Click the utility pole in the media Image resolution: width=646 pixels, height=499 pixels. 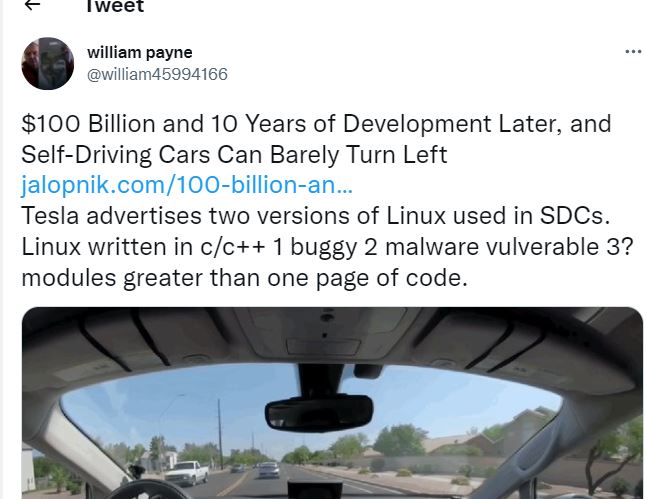coord(220,434)
